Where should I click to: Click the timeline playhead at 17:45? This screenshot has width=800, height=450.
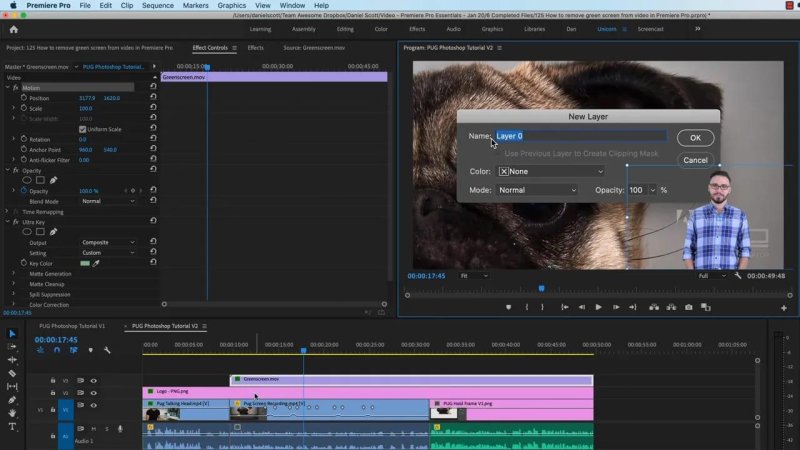click(x=304, y=351)
